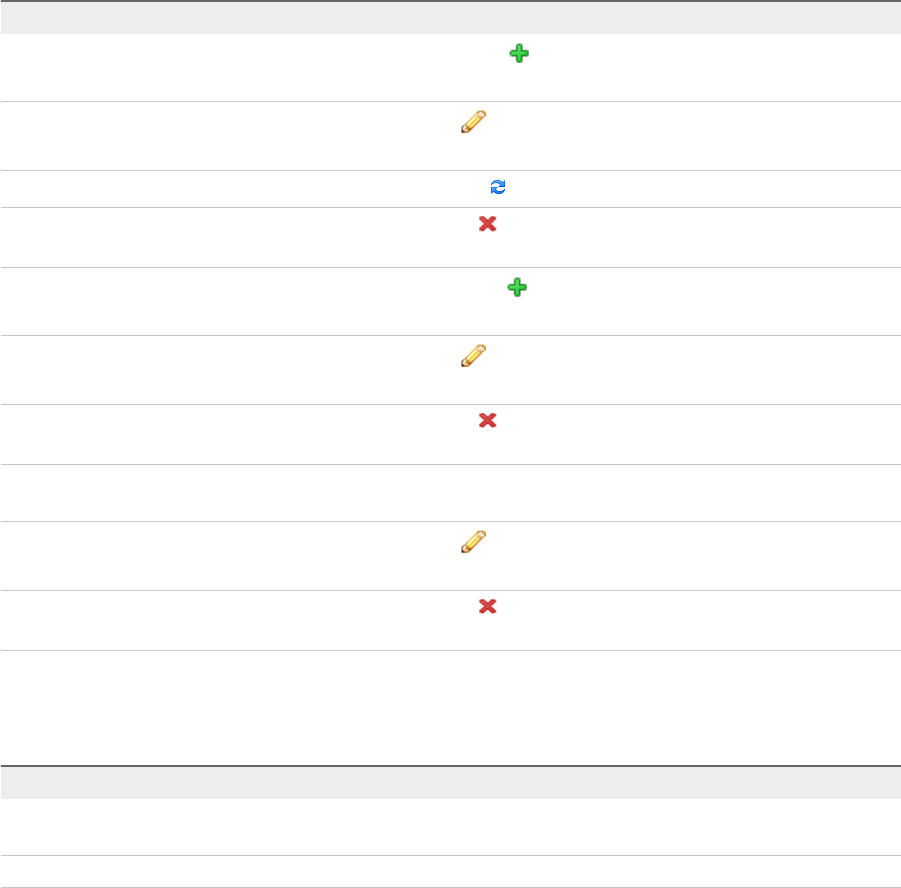Select the tall empty row above lower header

[x=450, y=708]
